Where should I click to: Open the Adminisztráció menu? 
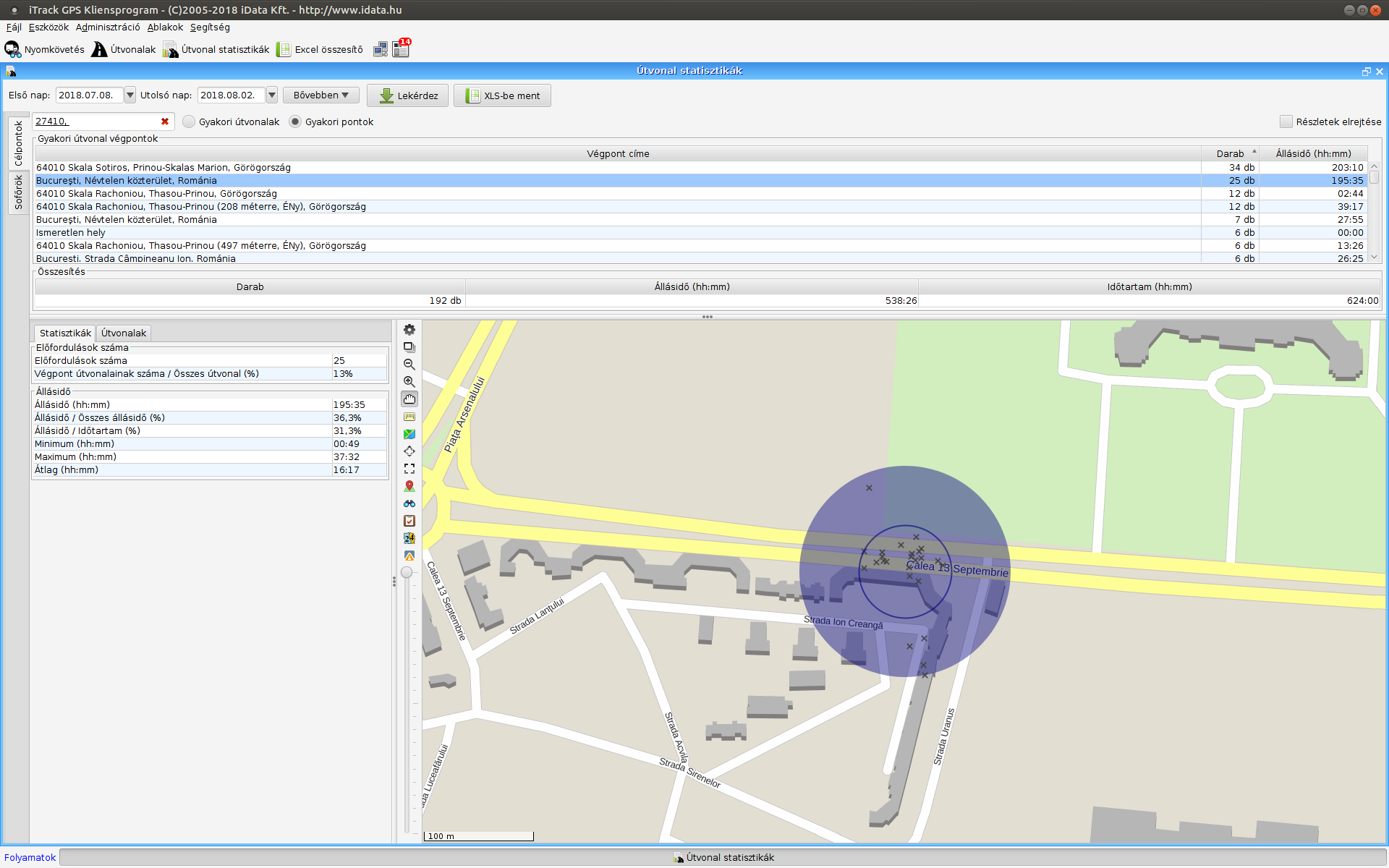[x=108, y=27]
